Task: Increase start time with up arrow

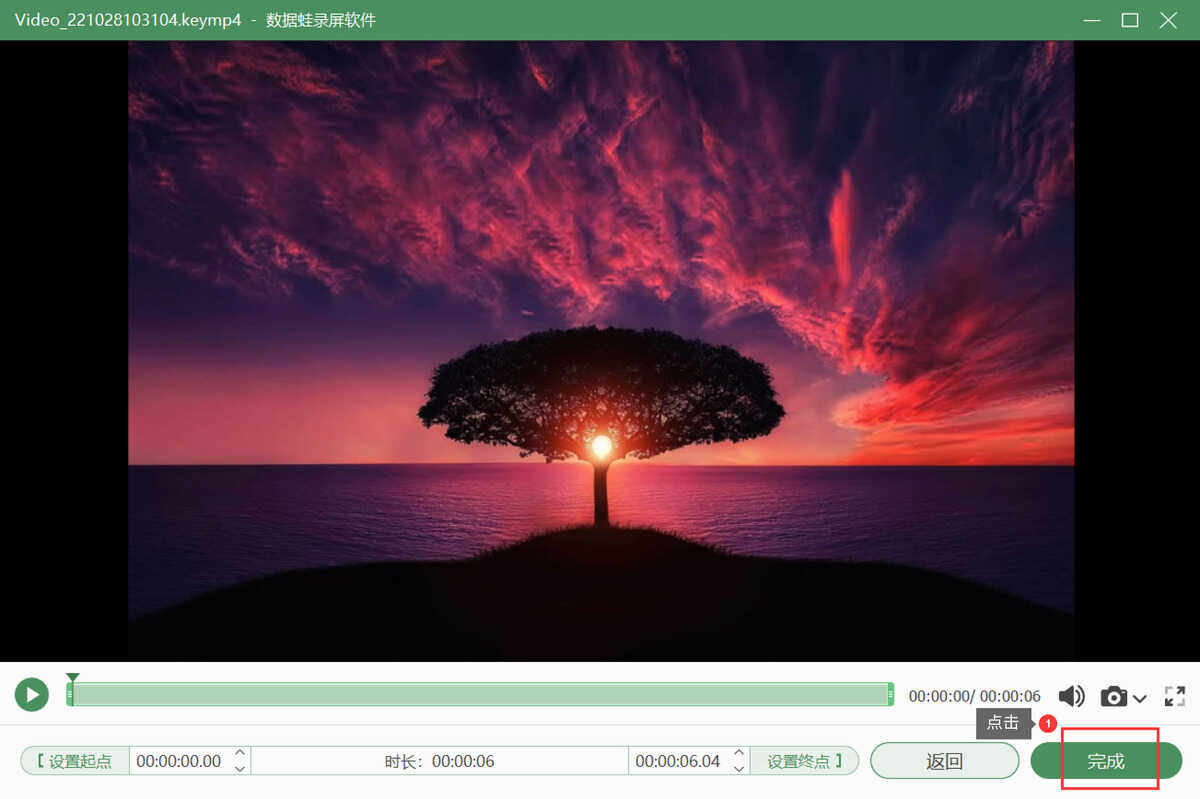Action: (240, 753)
